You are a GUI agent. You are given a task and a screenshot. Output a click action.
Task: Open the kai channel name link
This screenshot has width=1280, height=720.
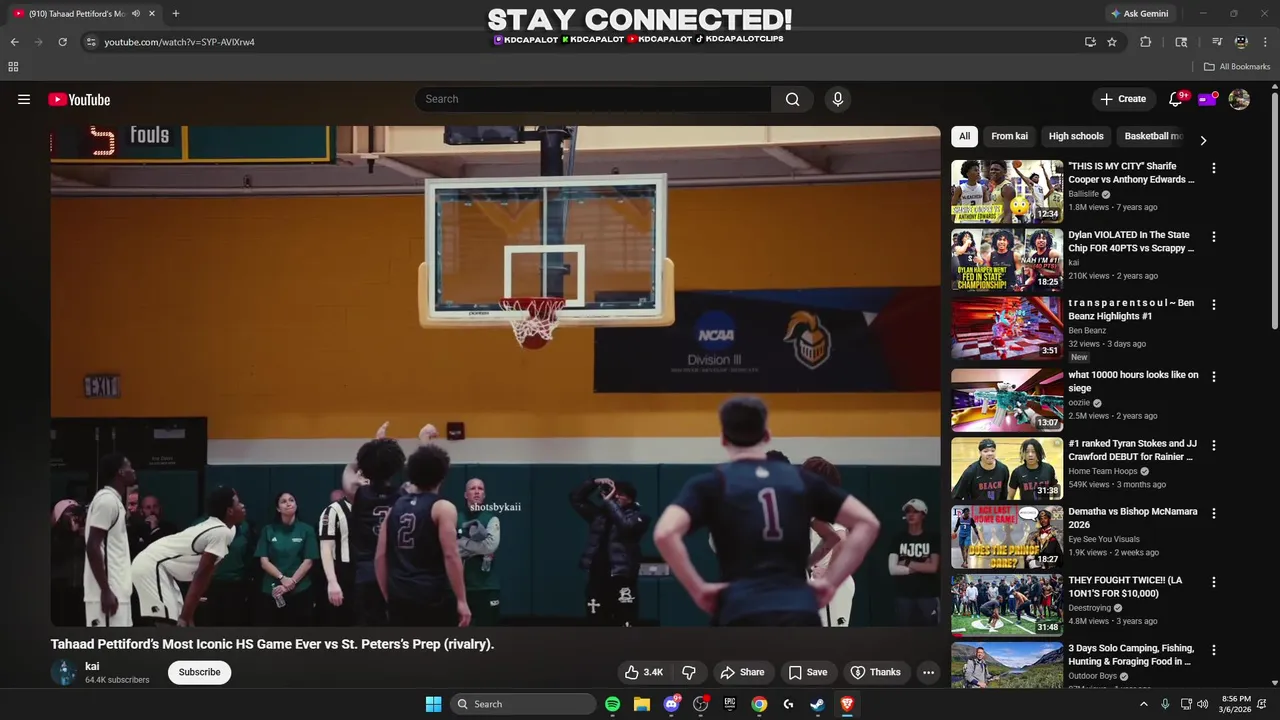pos(92,666)
